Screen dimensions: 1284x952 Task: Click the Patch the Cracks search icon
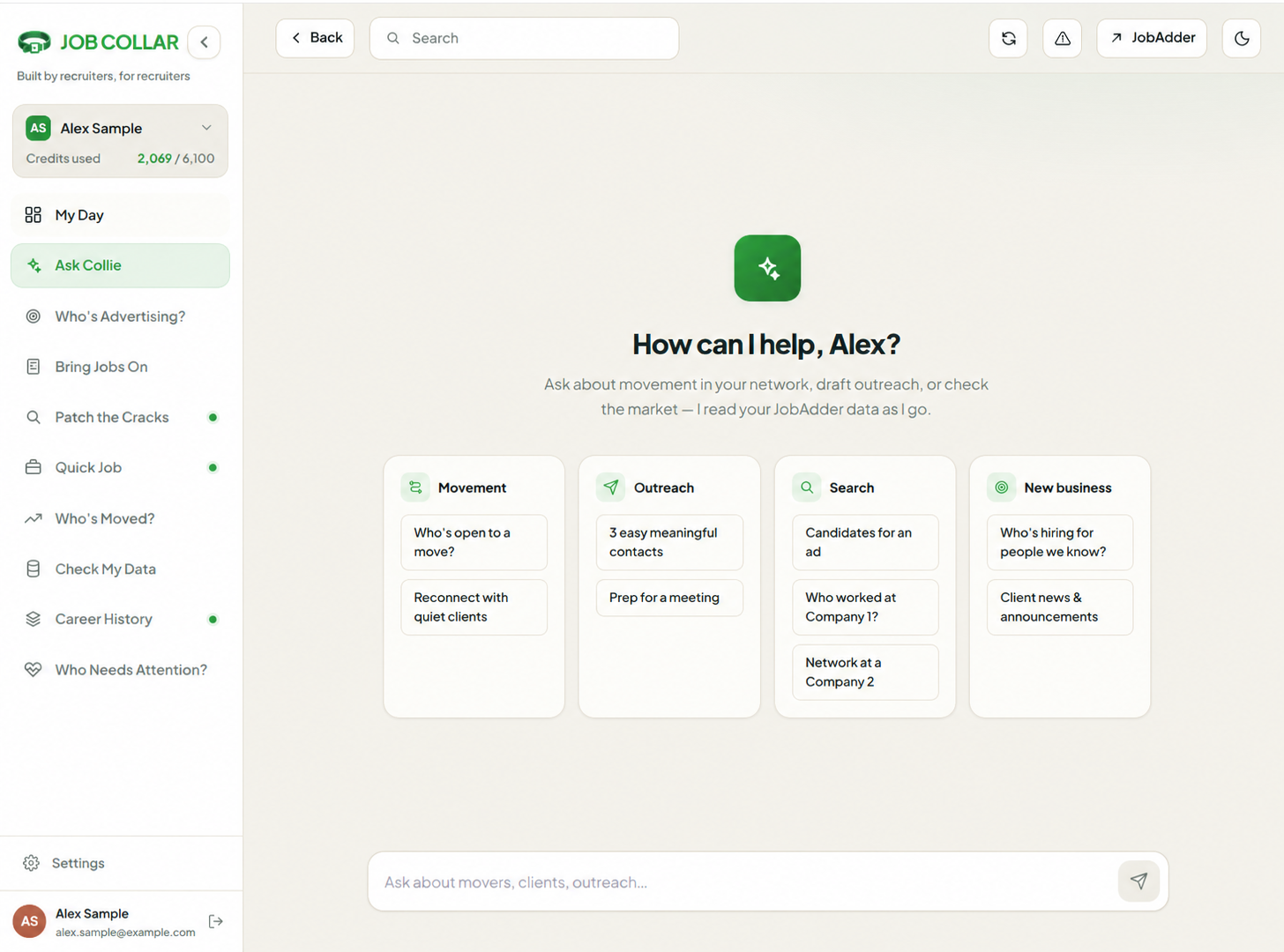click(34, 417)
